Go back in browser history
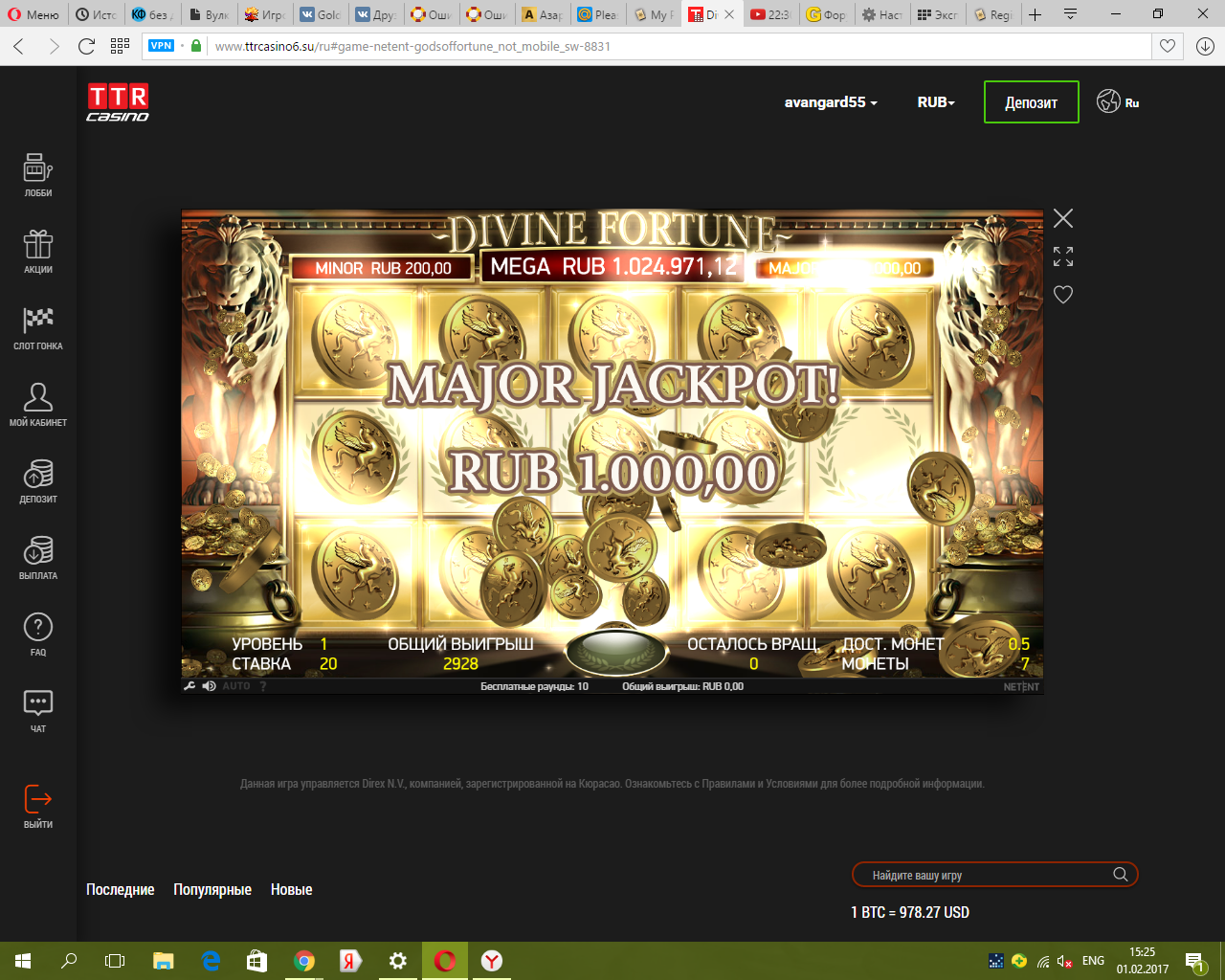Screen dimensions: 1225x980 [19, 46]
